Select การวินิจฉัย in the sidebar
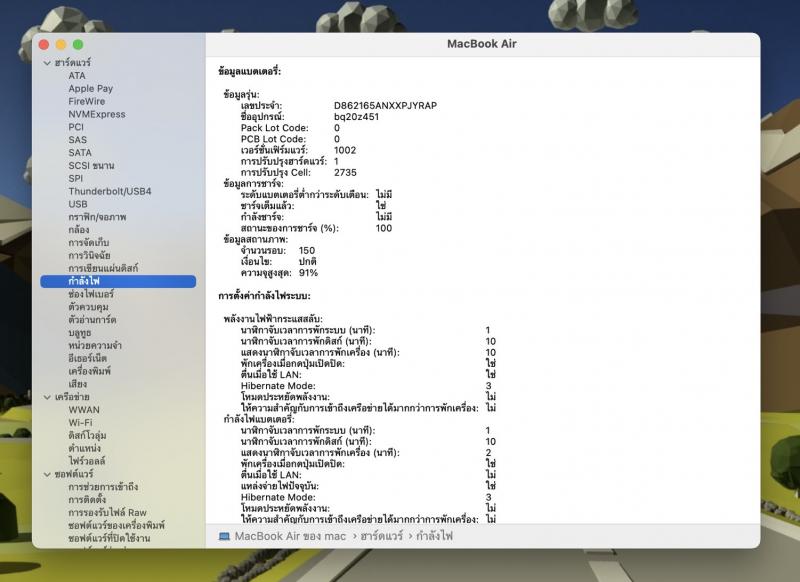This screenshot has height=582, width=800. tap(89, 255)
